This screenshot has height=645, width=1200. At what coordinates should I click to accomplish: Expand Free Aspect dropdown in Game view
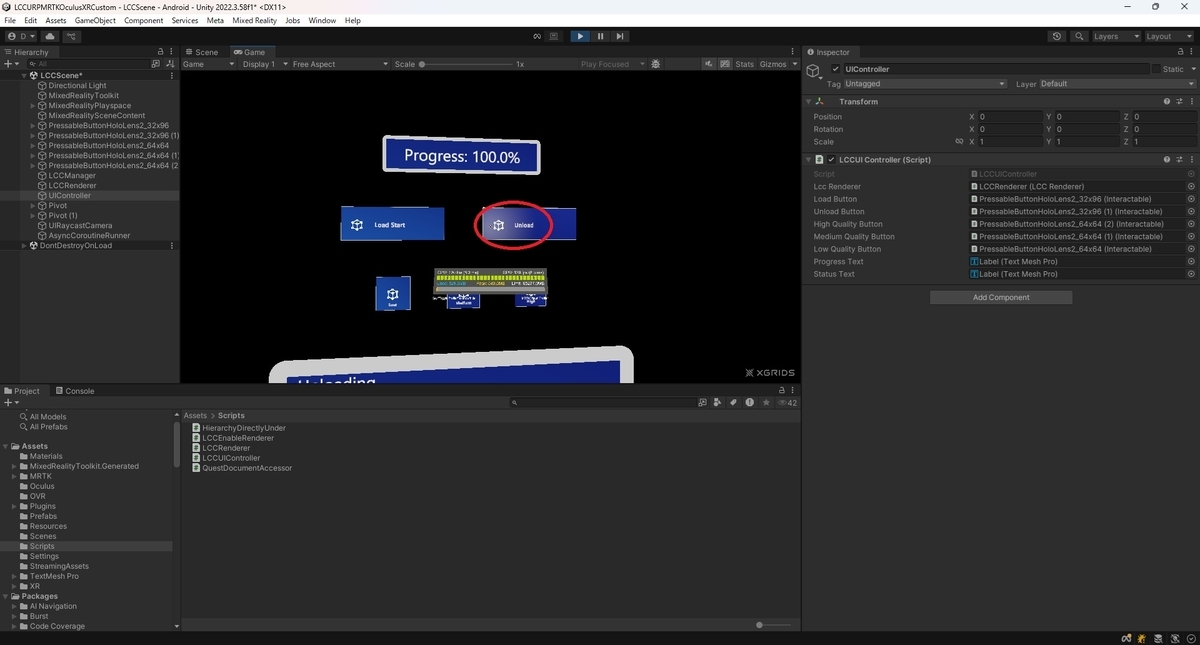[x=340, y=64]
